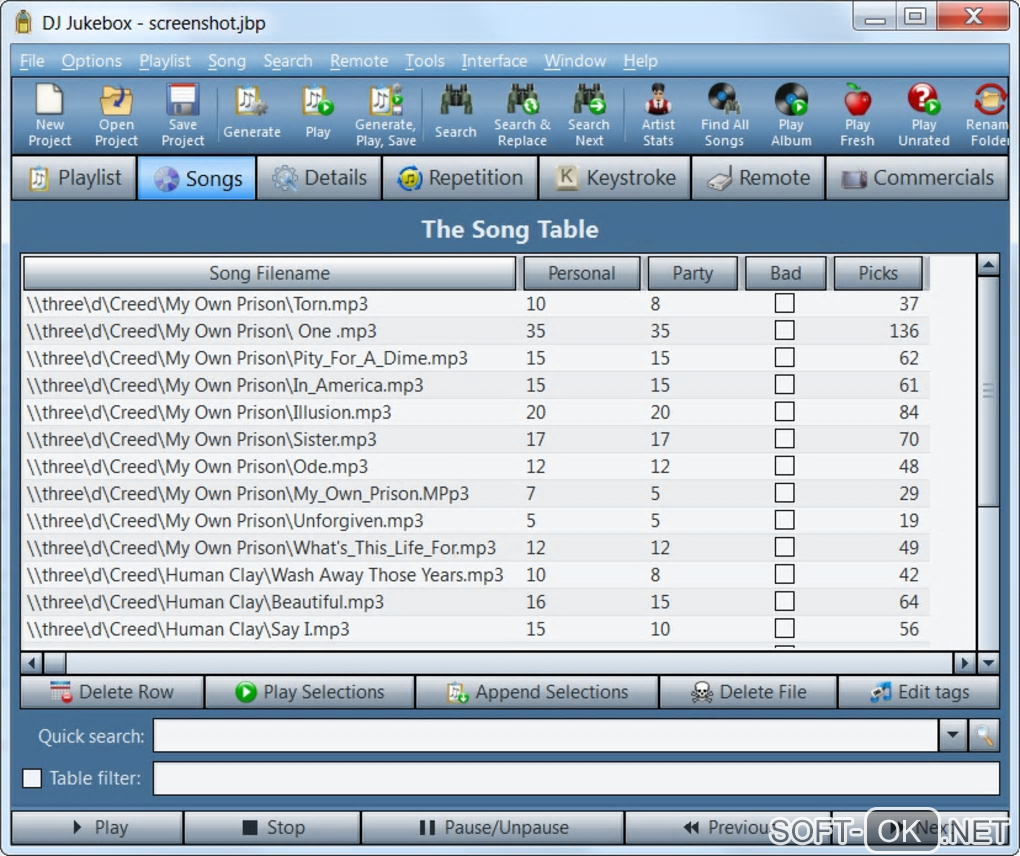This screenshot has height=856, width=1020.
Task: Open the Keystroke tab
Action: pyautogui.click(x=615, y=178)
